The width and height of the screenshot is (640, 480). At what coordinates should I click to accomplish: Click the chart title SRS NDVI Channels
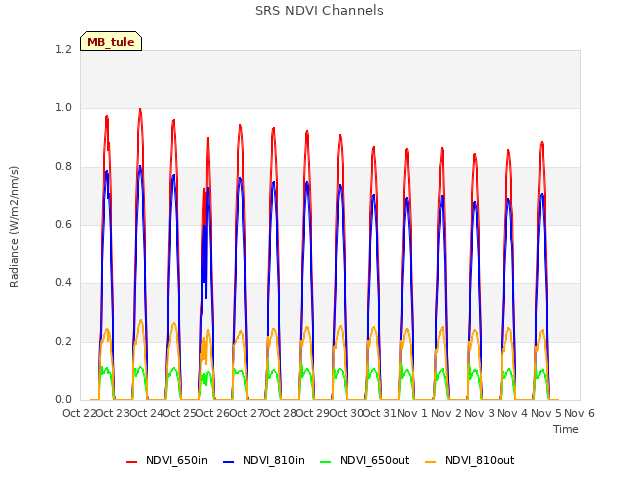(x=319, y=11)
